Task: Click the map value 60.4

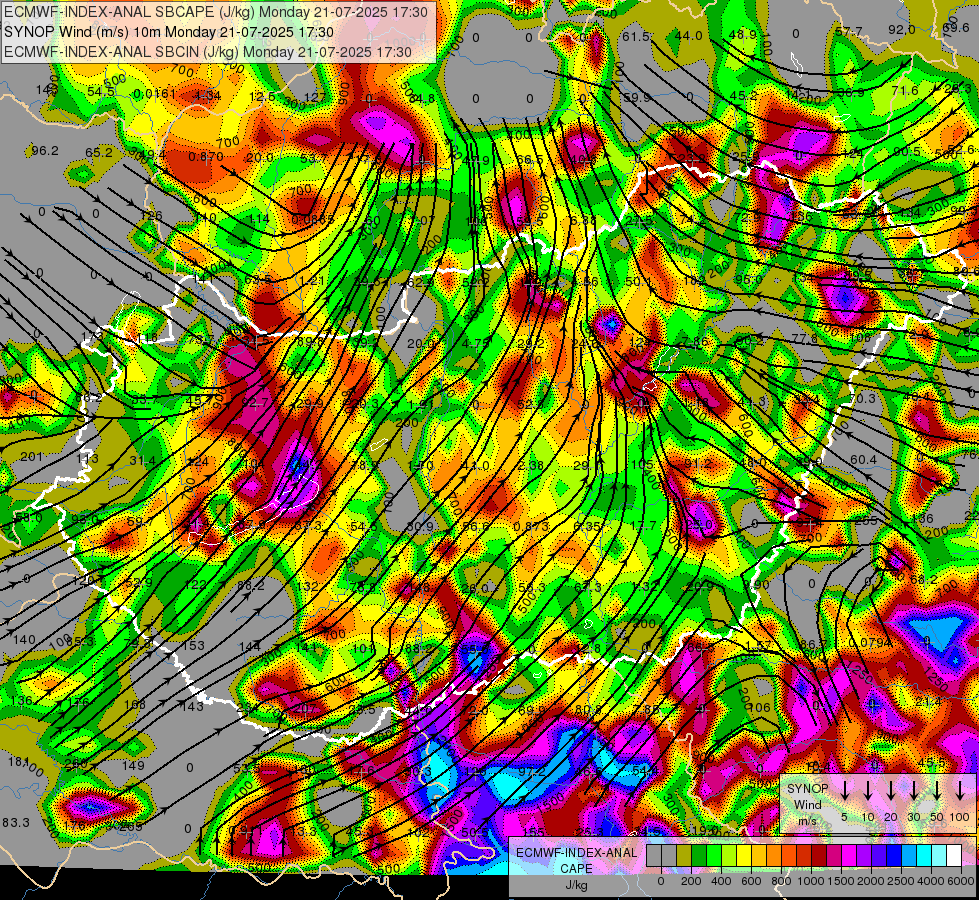Action: (863, 460)
